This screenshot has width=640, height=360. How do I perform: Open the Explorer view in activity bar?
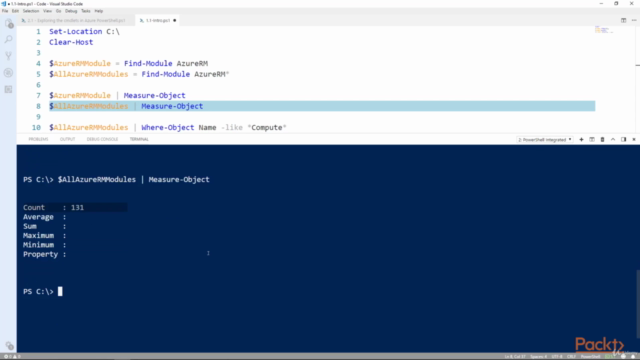(9, 24)
